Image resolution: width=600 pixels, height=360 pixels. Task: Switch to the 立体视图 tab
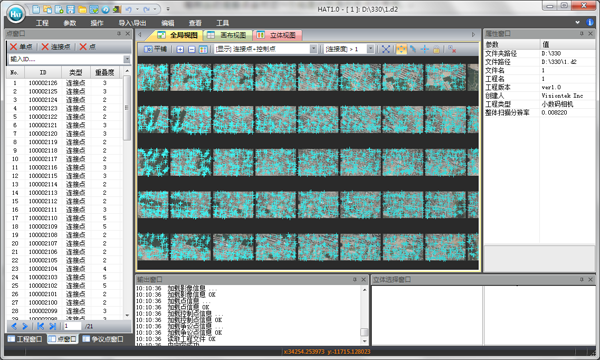[278, 35]
